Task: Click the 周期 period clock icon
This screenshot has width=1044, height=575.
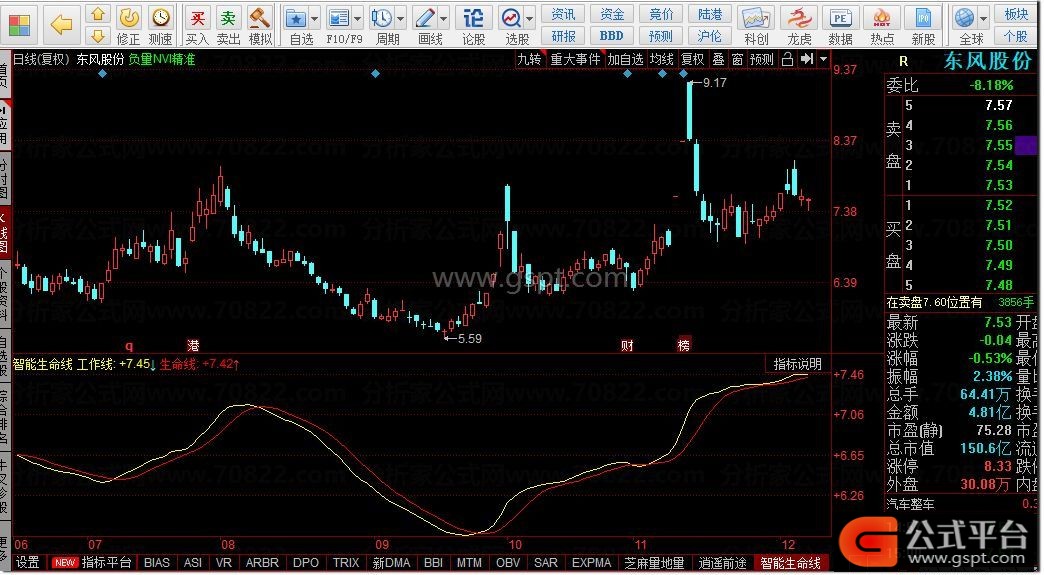Action: pyautogui.click(x=382, y=18)
